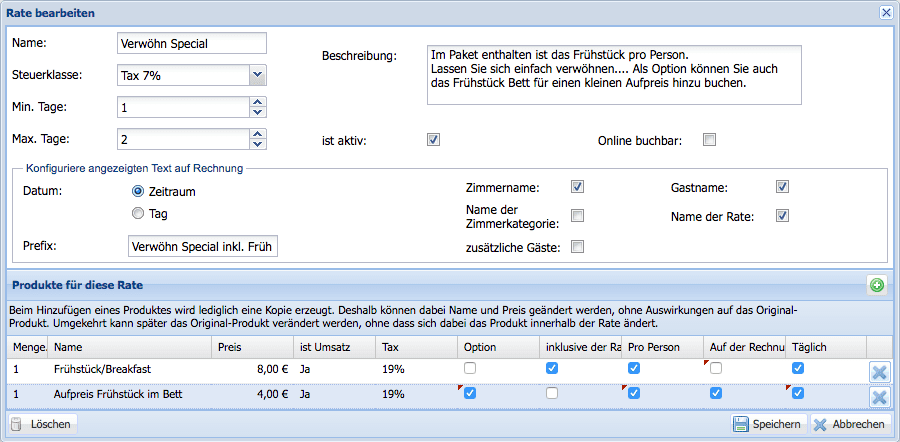Open the Steuerklasse dropdown
This screenshot has width=900, height=442.
pos(257,74)
